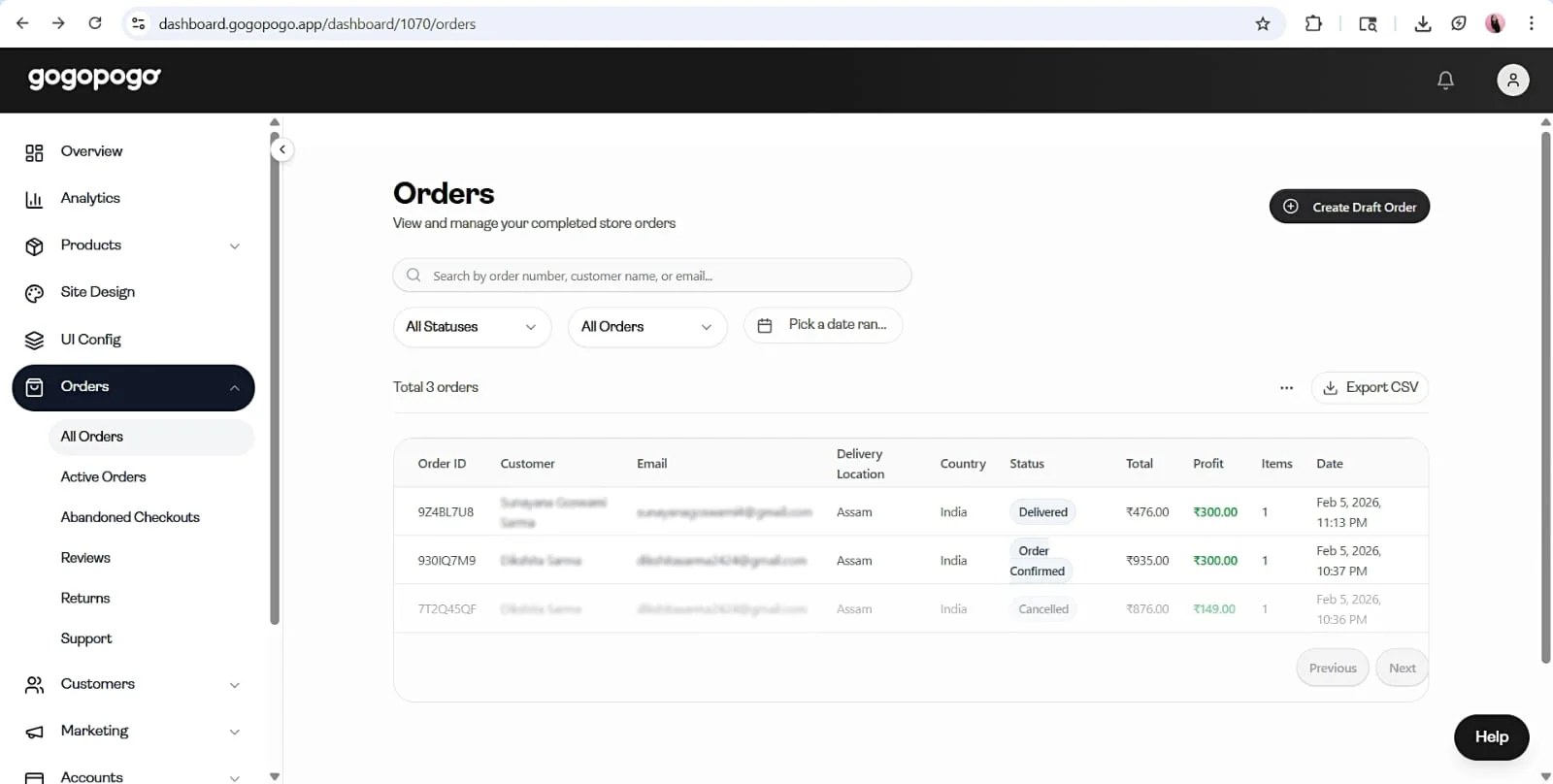Open the notifications bell
1553x784 pixels.
1445,81
